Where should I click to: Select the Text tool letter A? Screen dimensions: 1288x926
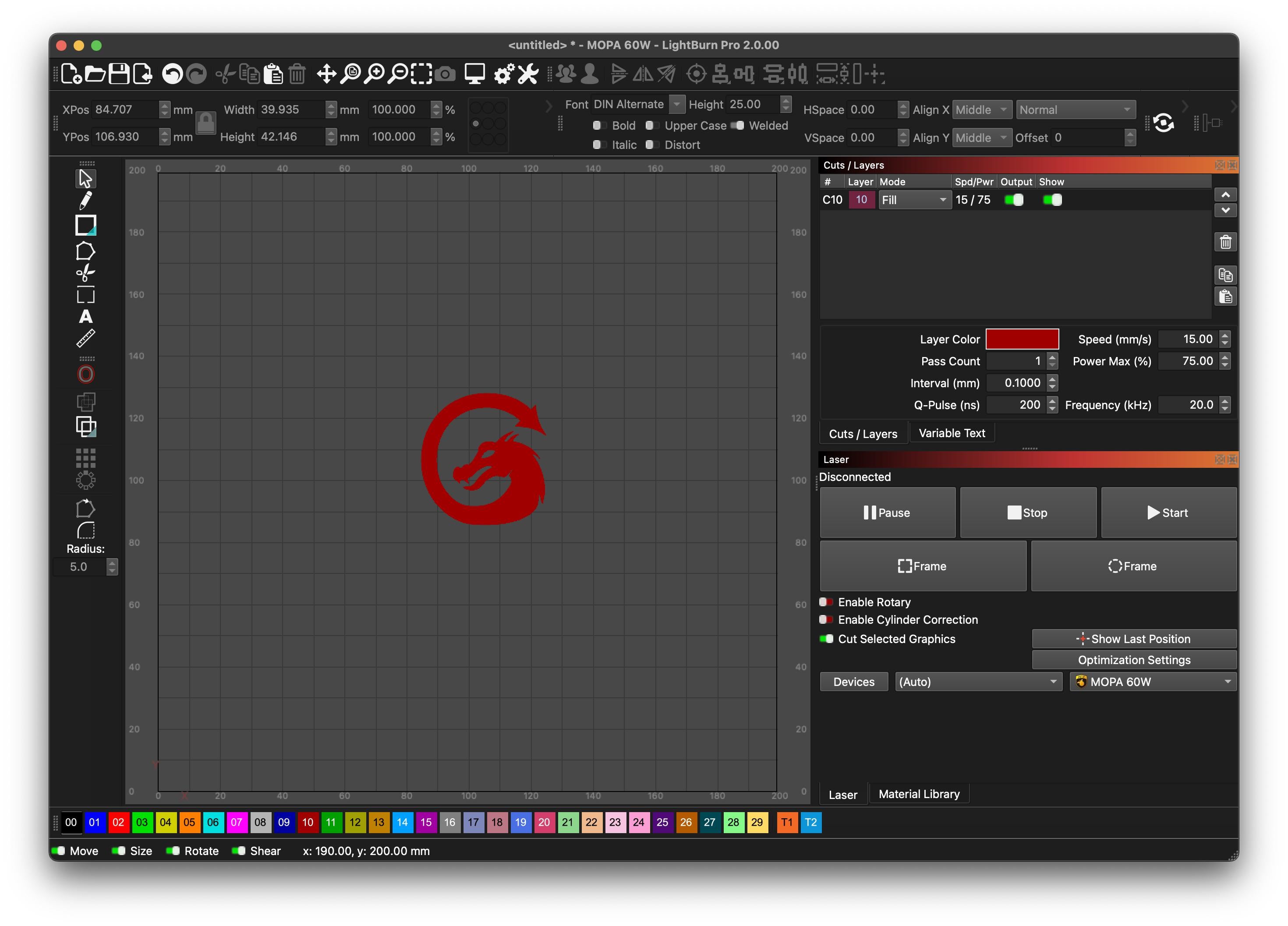[86, 316]
